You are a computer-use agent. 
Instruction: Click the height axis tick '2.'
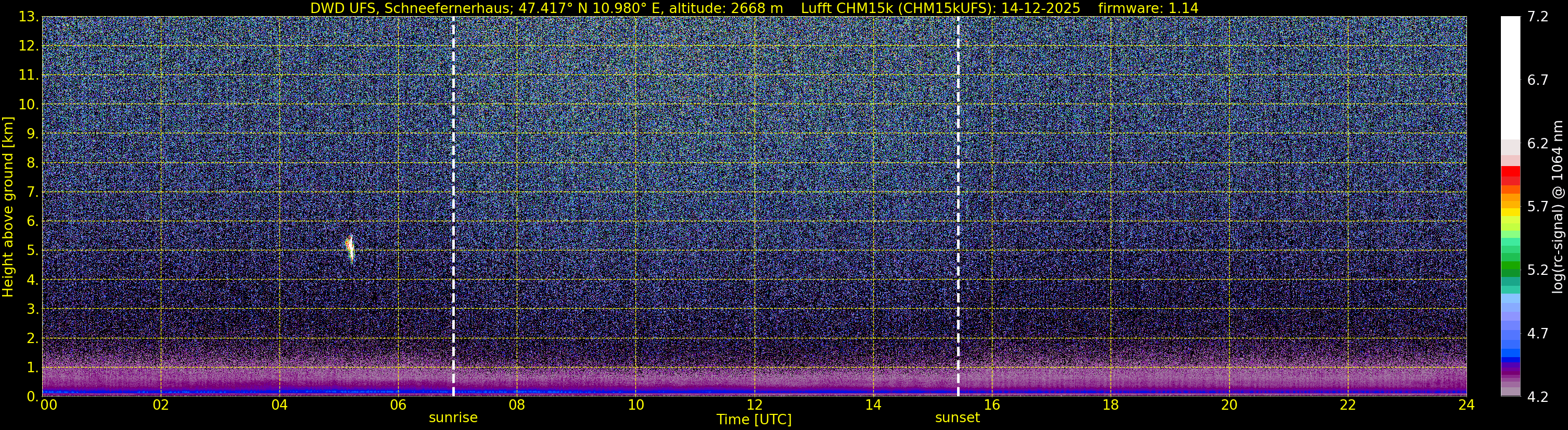click(32, 338)
